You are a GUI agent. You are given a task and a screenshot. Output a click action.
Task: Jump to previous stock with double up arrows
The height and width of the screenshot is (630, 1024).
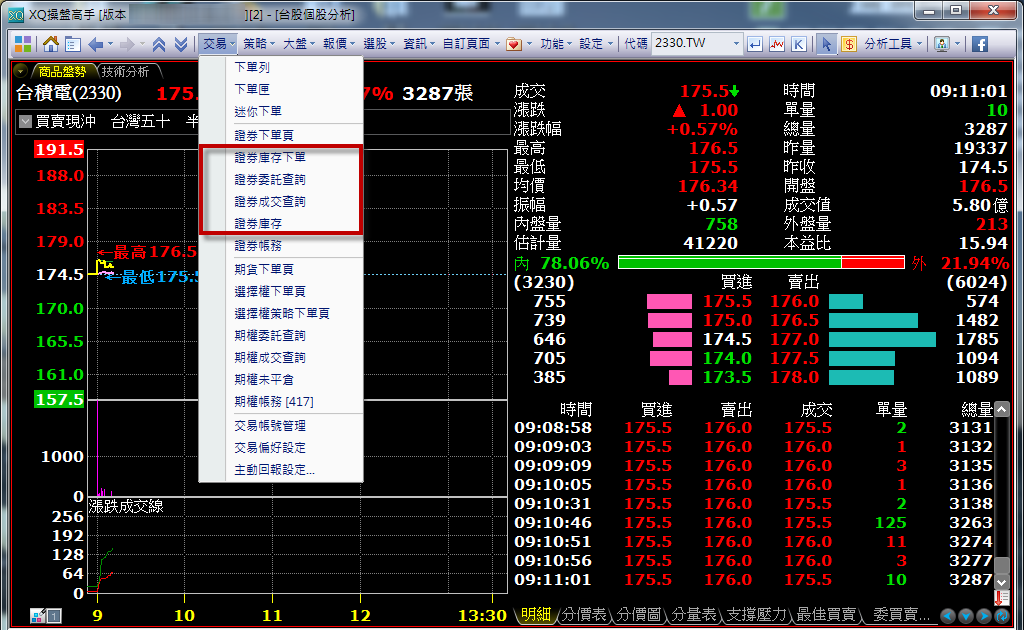(x=159, y=44)
